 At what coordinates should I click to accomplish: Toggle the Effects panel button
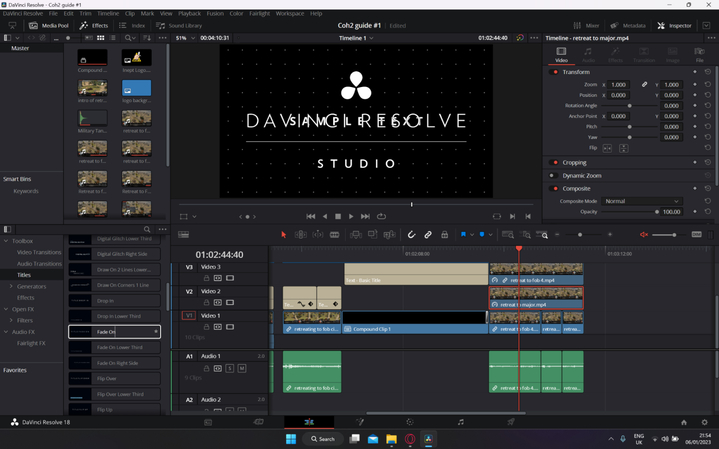pyautogui.click(x=94, y=26)
